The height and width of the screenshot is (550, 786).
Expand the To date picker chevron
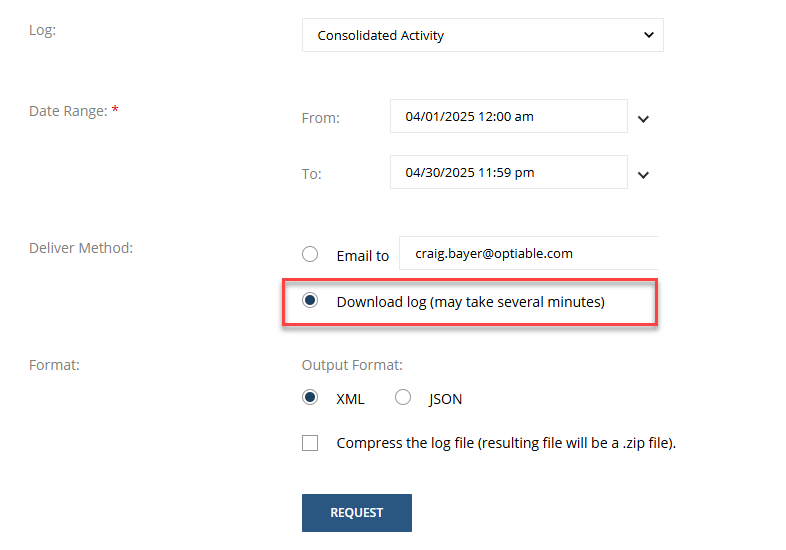[643, 175]
